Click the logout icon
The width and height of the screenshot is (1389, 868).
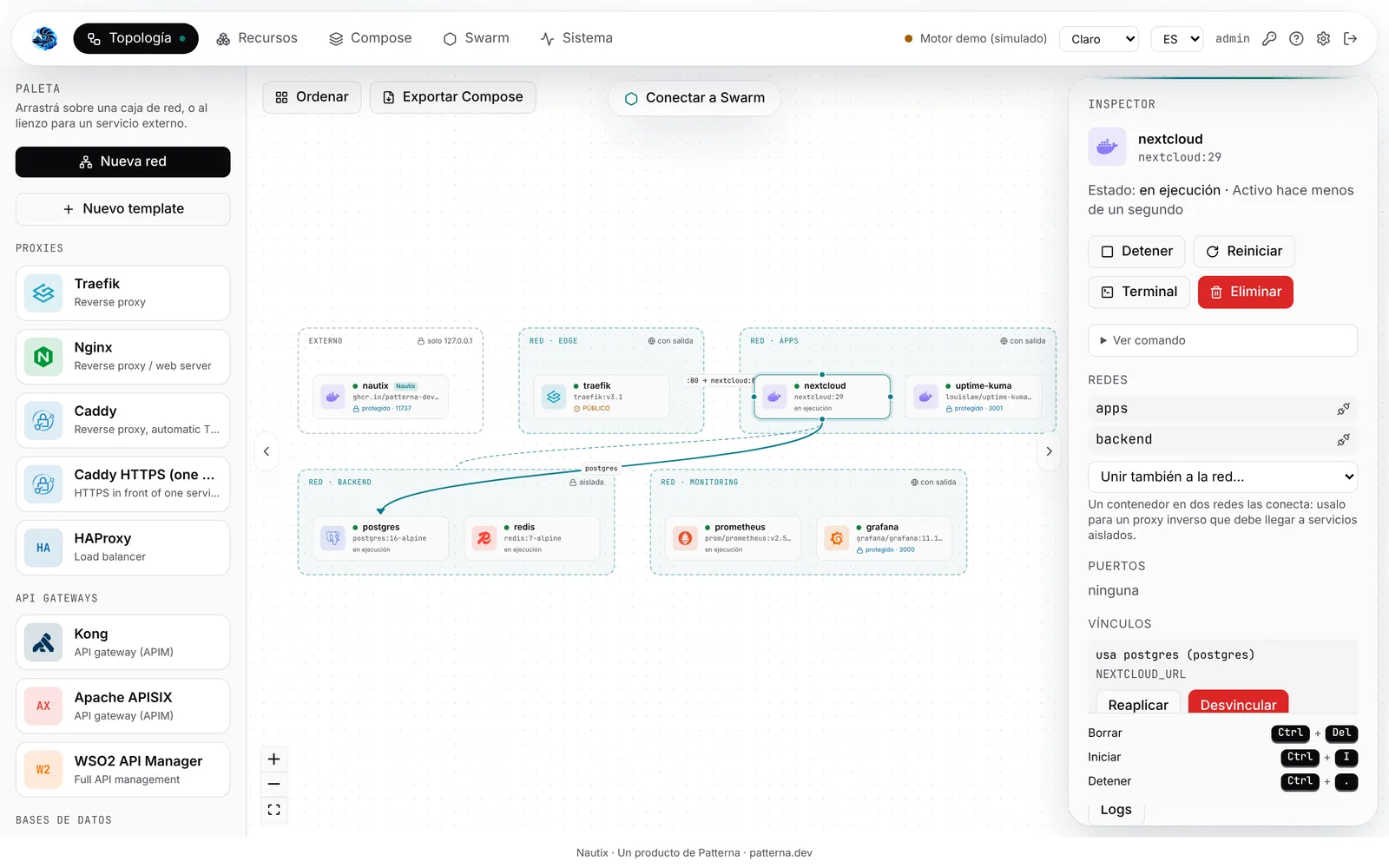(1350, 39)
